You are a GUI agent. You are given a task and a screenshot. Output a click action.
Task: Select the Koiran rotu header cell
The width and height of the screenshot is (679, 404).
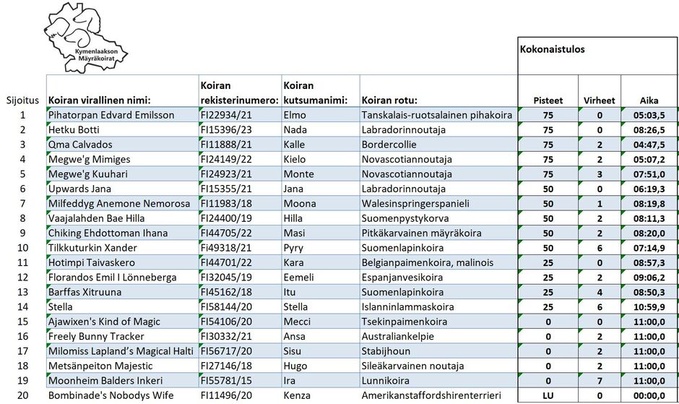coord(389,100)
